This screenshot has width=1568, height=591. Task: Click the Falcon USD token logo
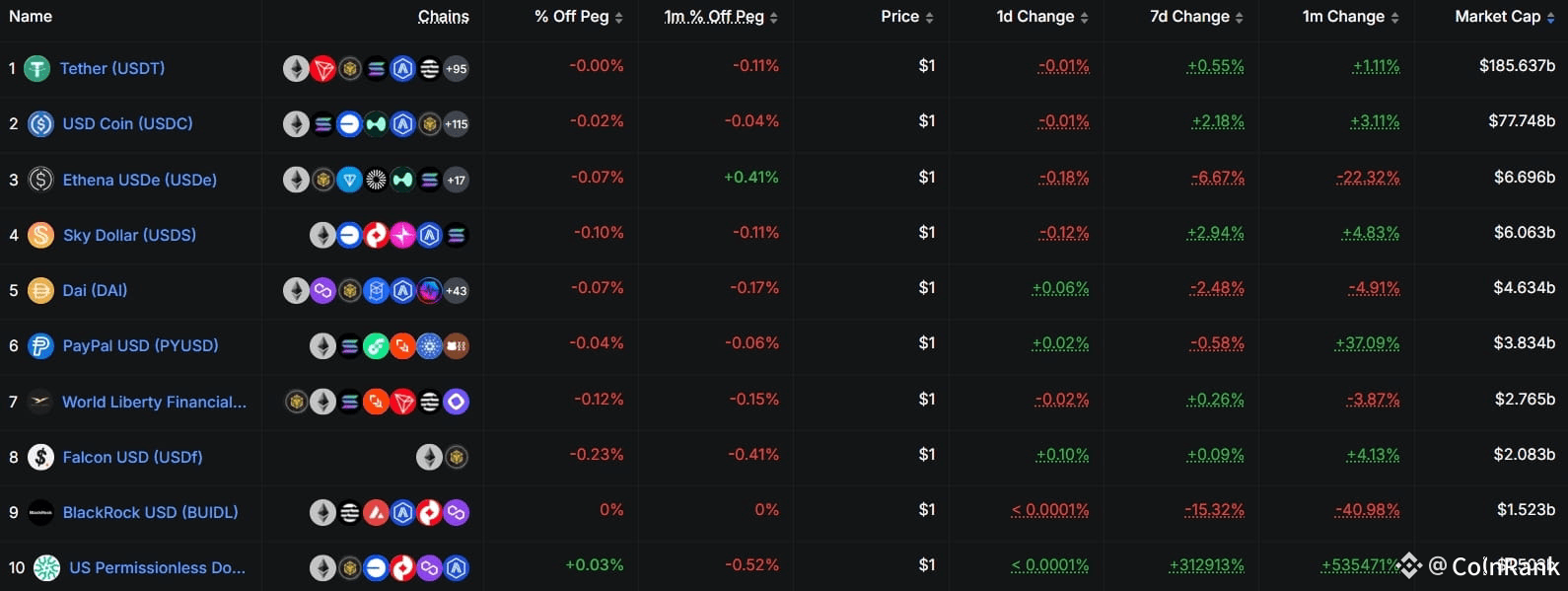tap(40, 457)
